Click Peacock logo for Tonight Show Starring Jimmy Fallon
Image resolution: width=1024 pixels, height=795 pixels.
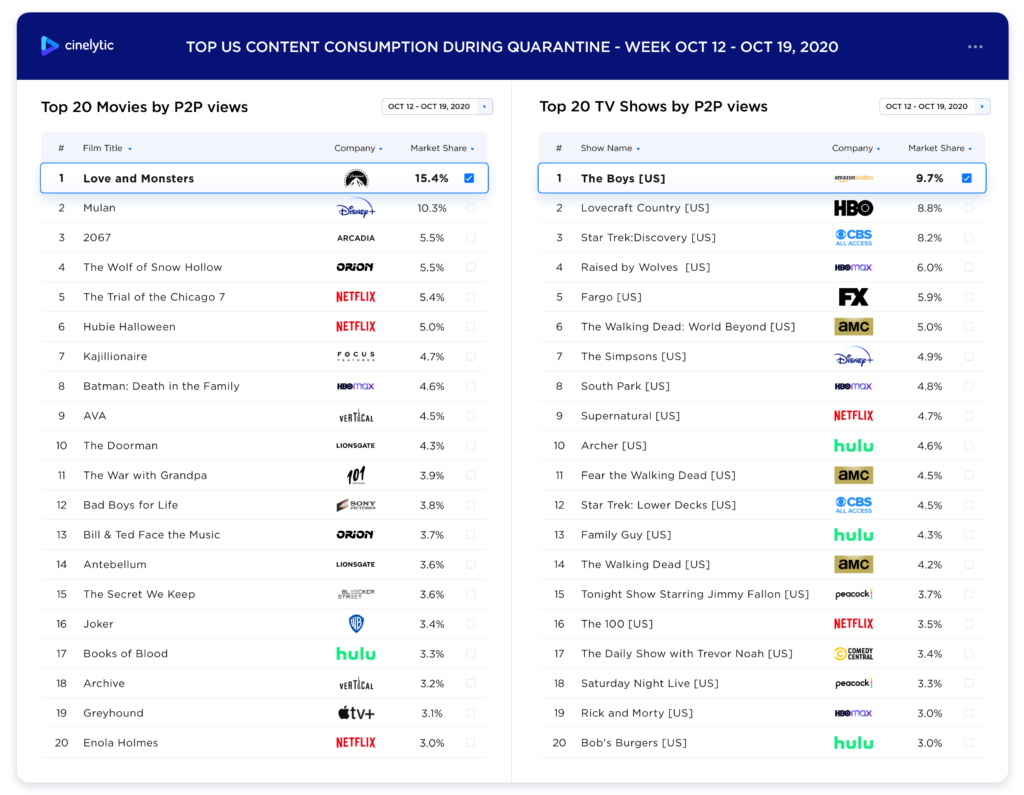[x=854, y=594]
